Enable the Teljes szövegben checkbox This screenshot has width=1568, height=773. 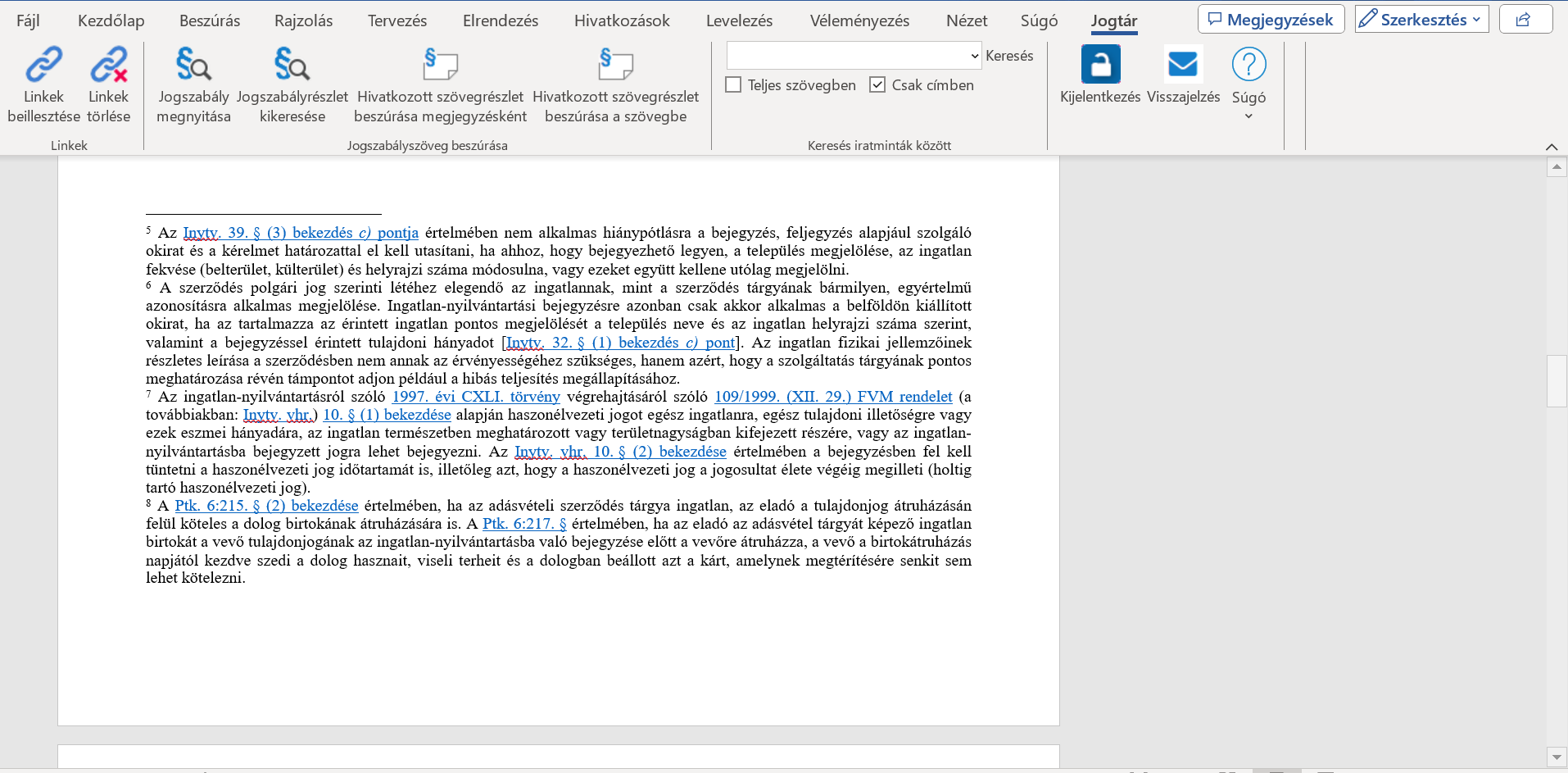pyautogui.click(x=734, y=85)
